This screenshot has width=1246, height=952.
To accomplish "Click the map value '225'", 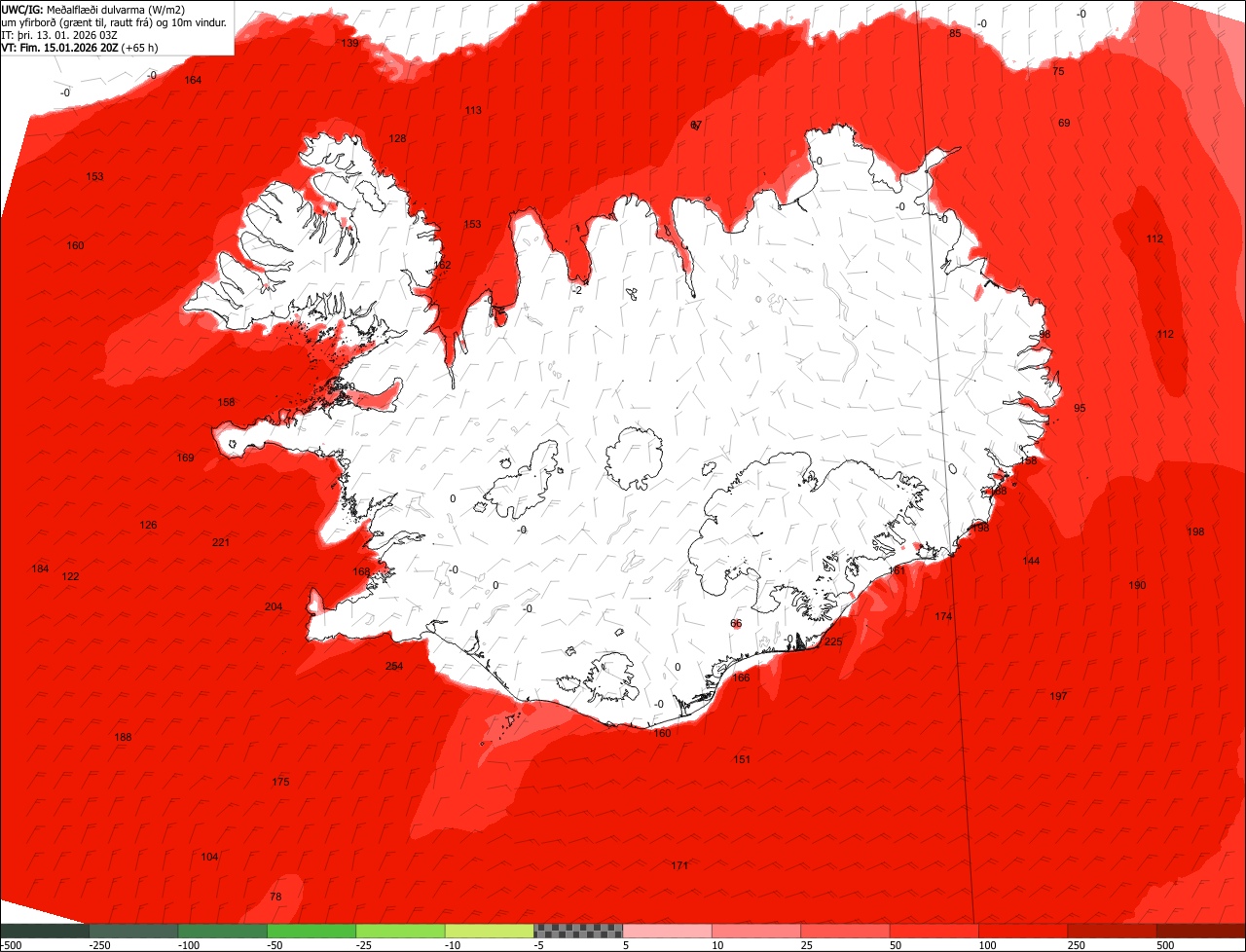I will (x=833, y=641).
